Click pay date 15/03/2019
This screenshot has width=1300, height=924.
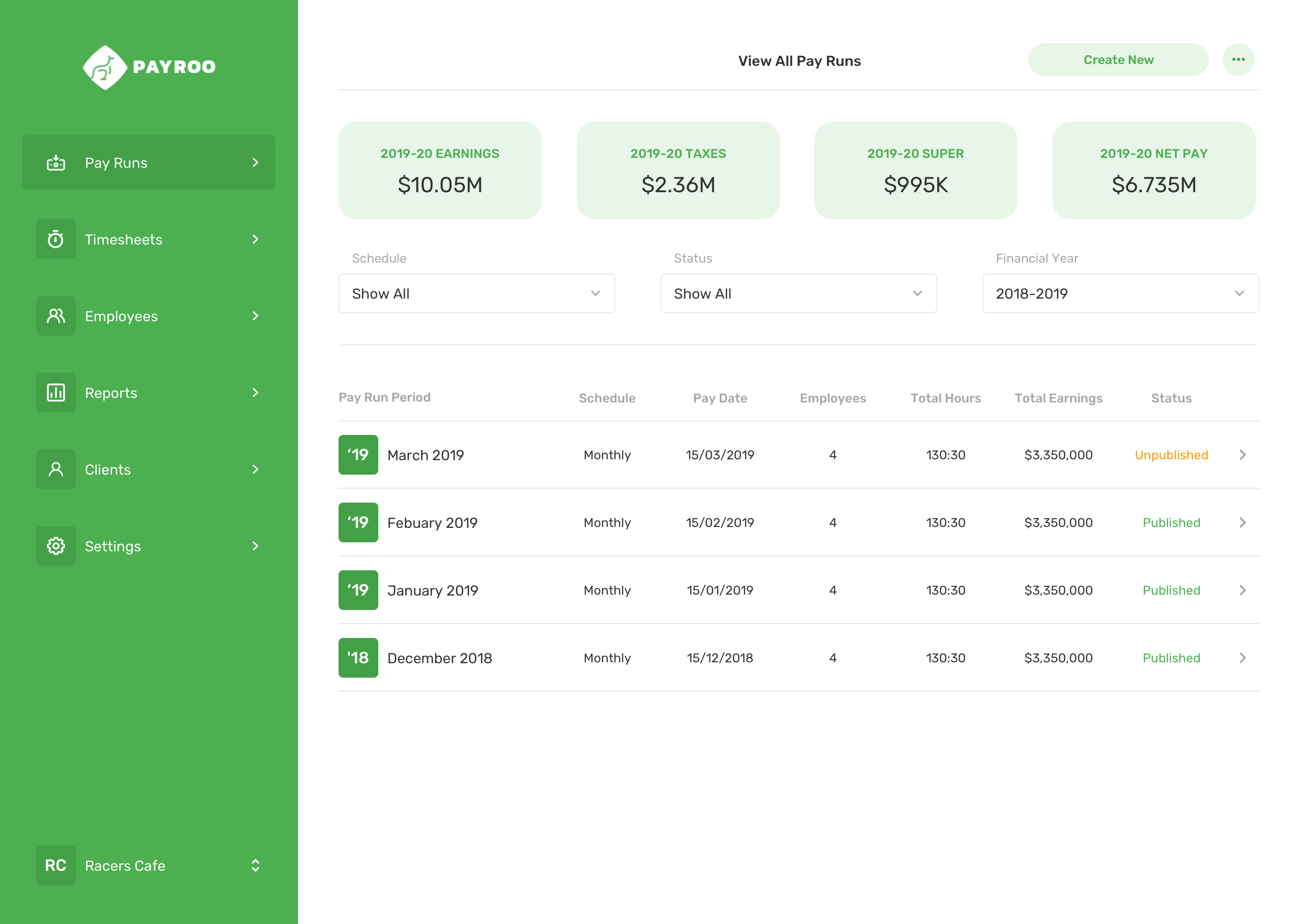pos(720,455)
